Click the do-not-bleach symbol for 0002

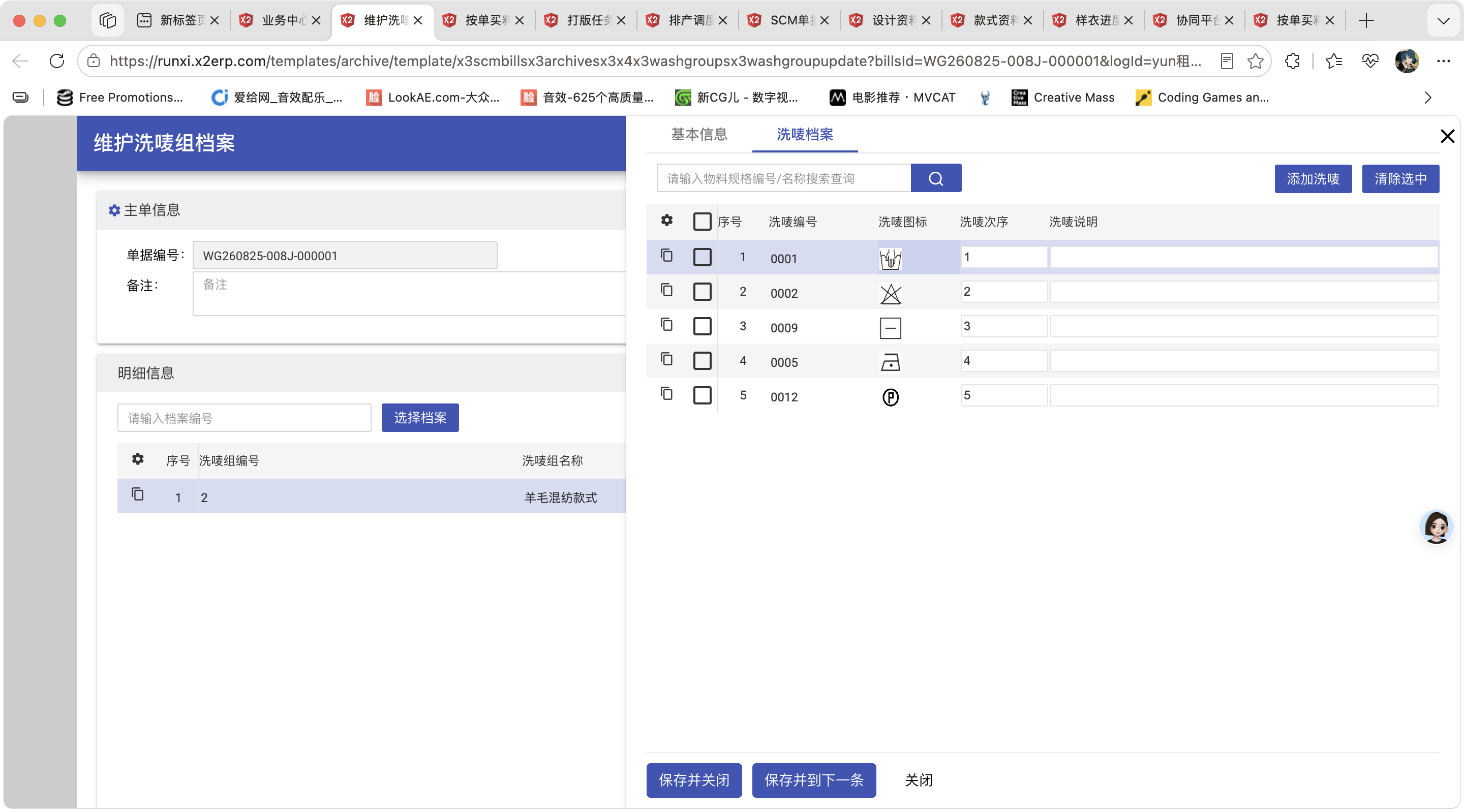pos(891,294)
